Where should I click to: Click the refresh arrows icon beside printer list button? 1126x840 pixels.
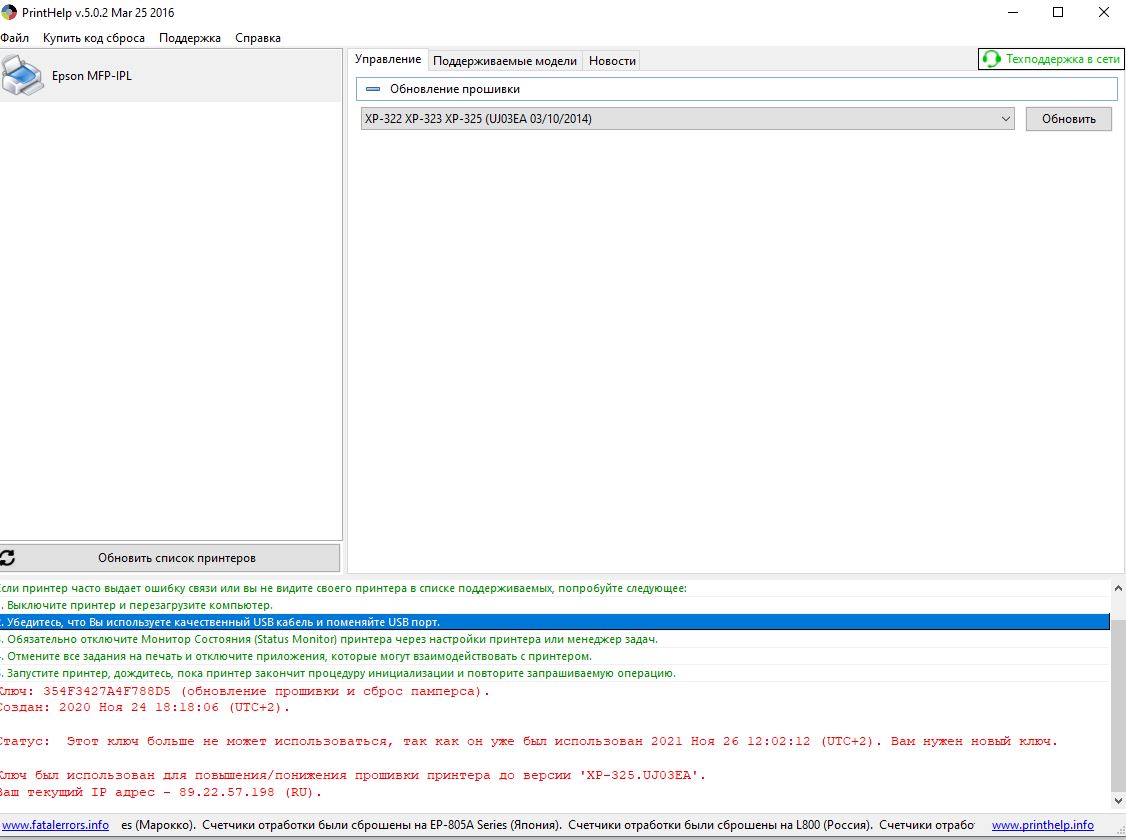pyautogui.click(x=8, y=558)
